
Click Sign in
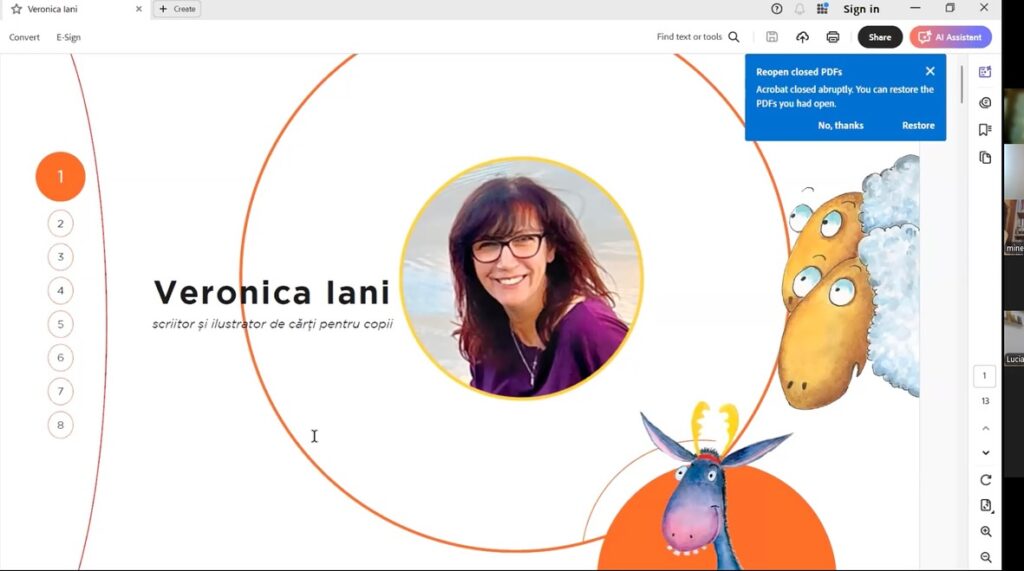(x=861, y=9)
